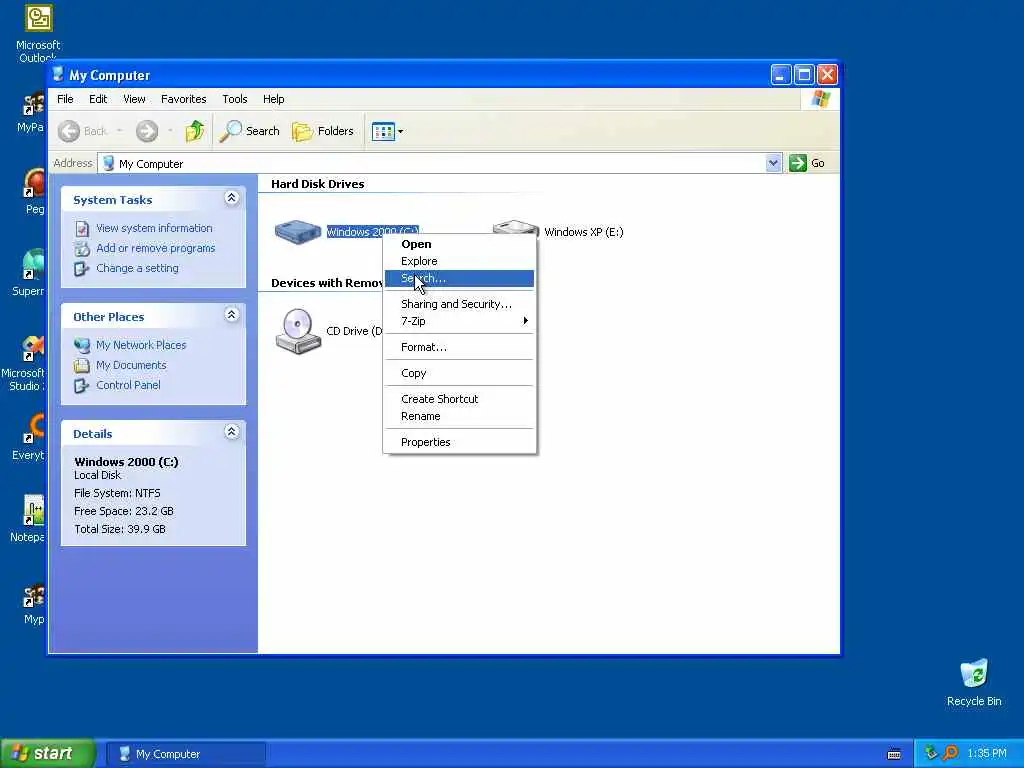Click My Computer taskbar button
Viewport: 1024px width, 768px height.
click(186, 754)
